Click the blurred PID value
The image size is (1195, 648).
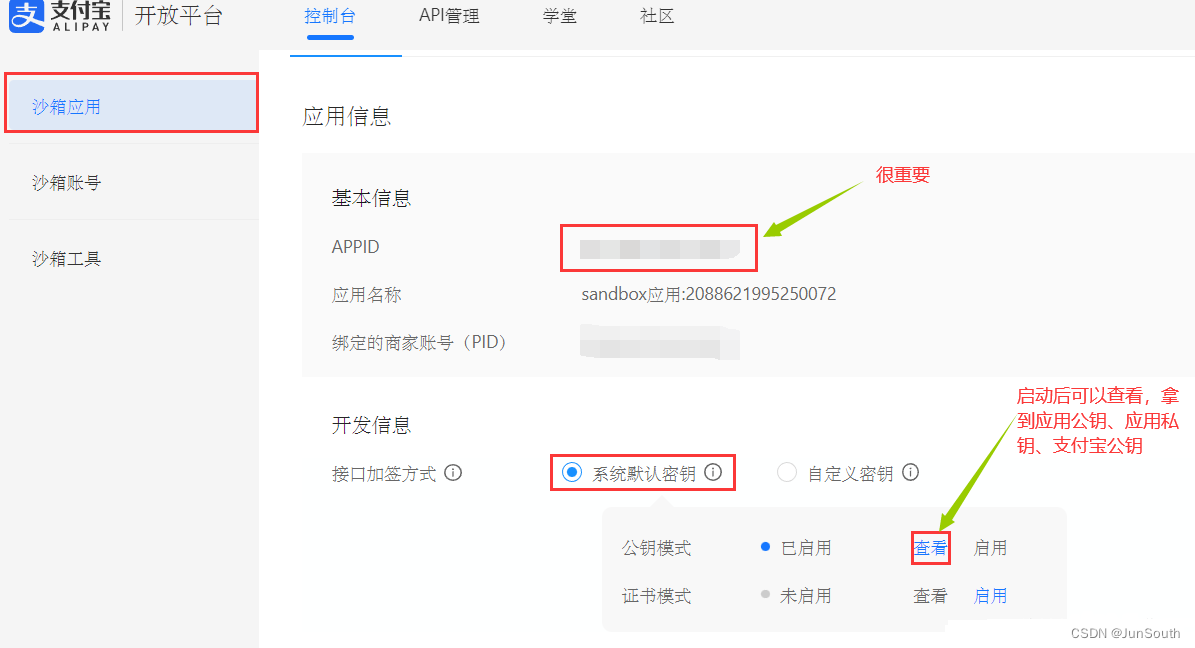pos(659,342)
